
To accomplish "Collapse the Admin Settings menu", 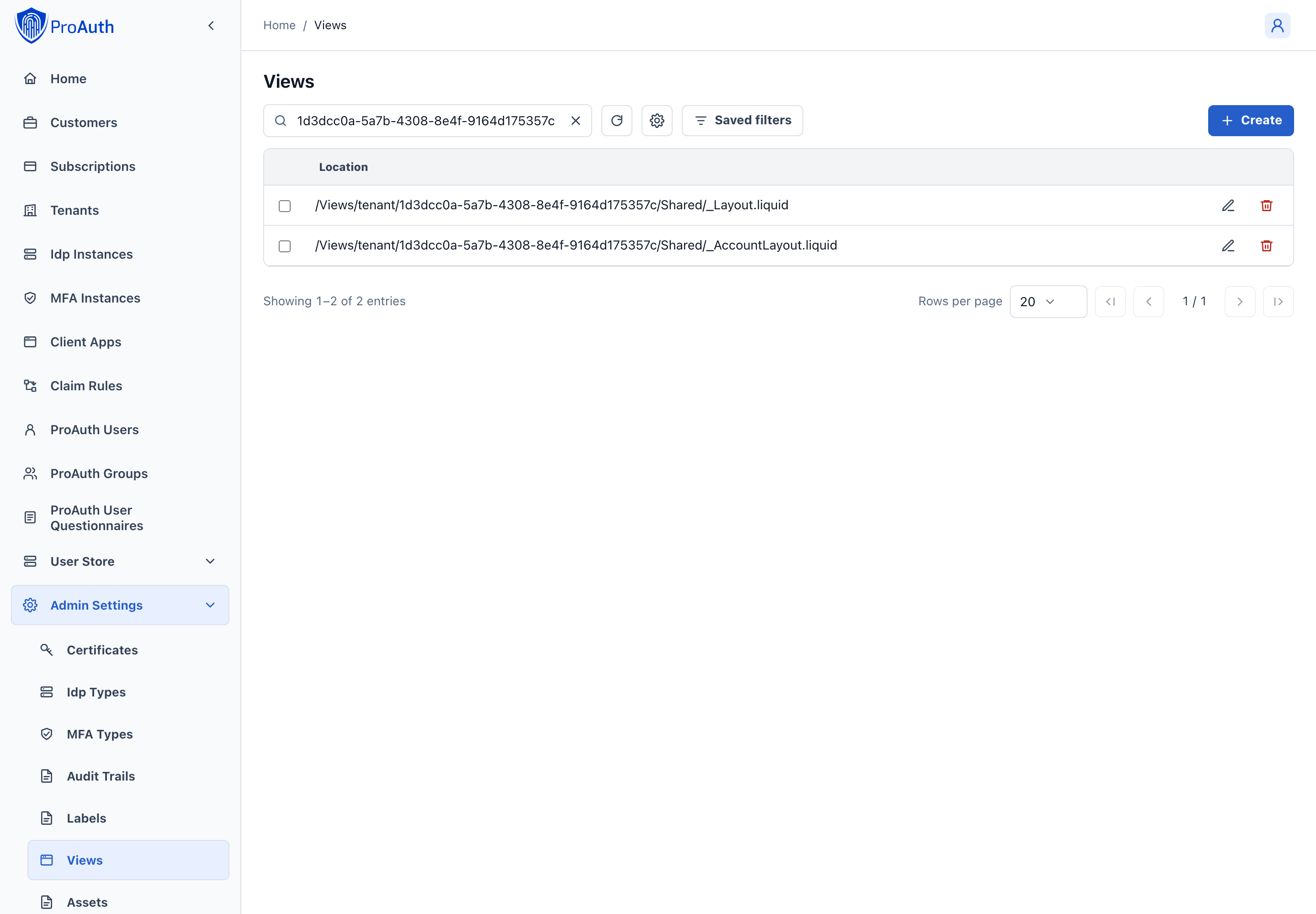I will (120, 606).
